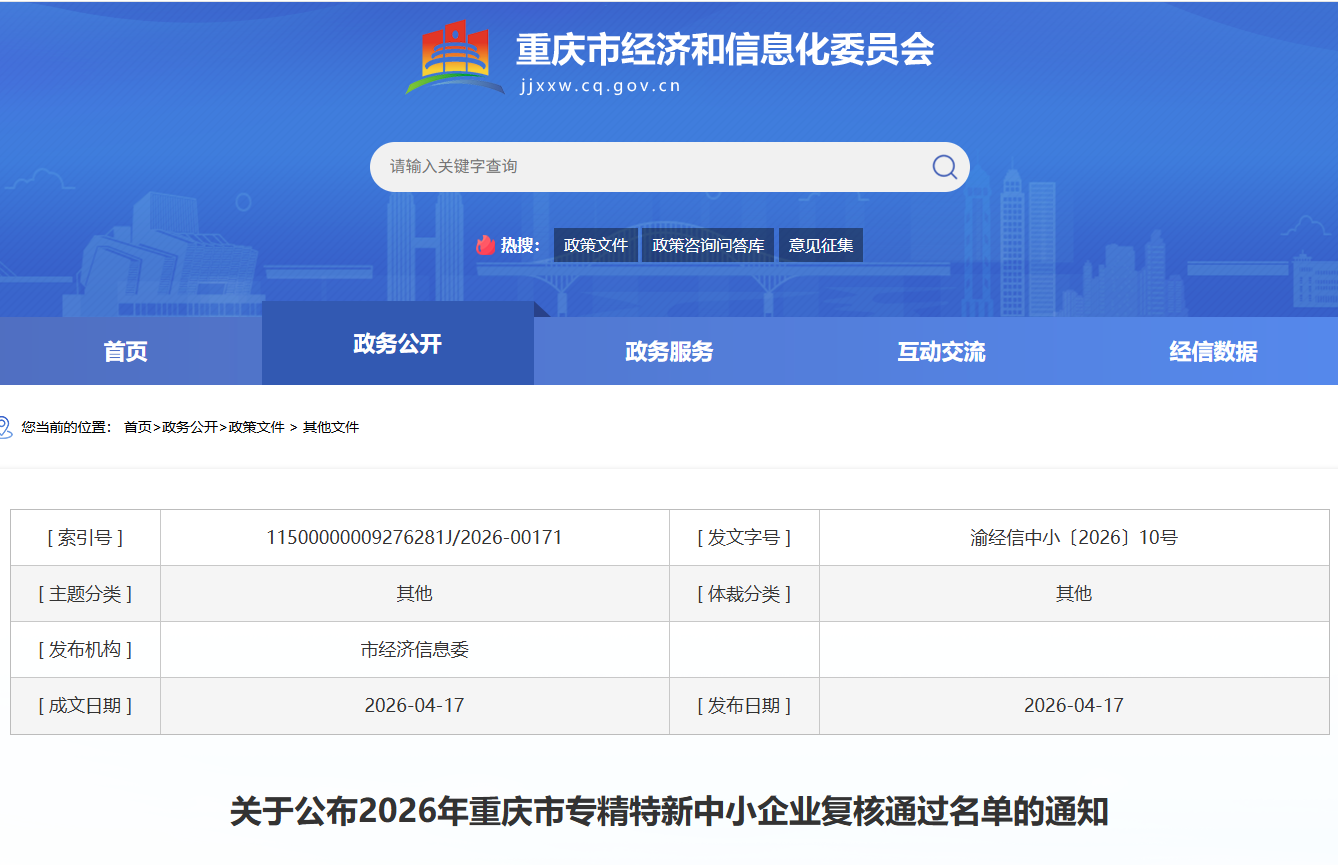Image resolution: width=1338 pixels, height=865 pixels.
Task: Click the 专精特新中小企业复核通过名单 article heading
Action: tap(669, 811)
